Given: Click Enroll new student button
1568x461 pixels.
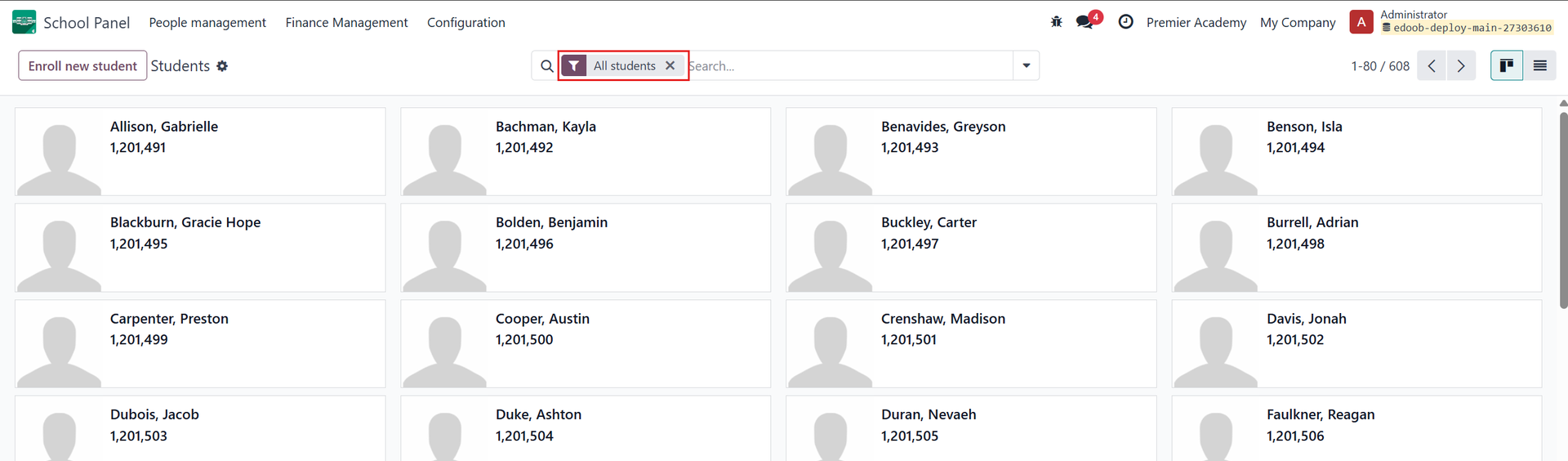Looking at the screenshot, I should coord(82,66).
